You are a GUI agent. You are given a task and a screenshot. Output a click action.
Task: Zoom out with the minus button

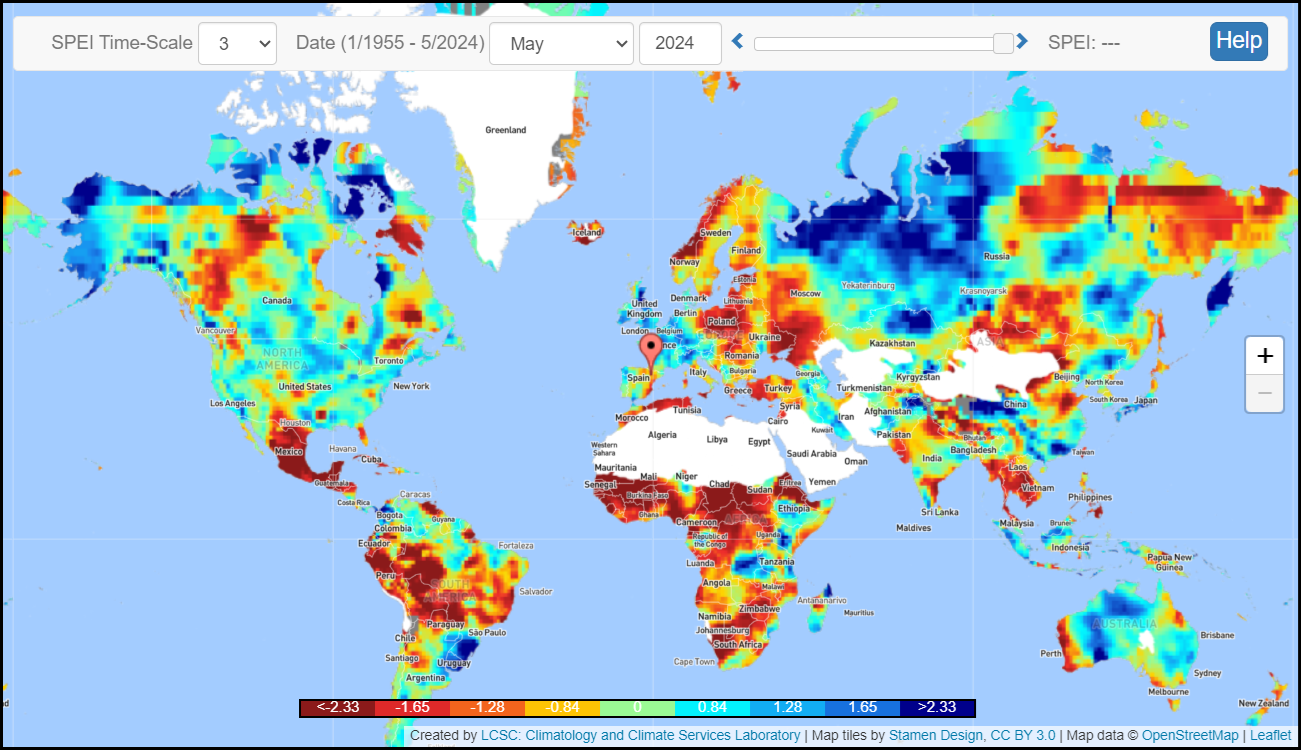pyautogui.click(x=1264, y=393)
